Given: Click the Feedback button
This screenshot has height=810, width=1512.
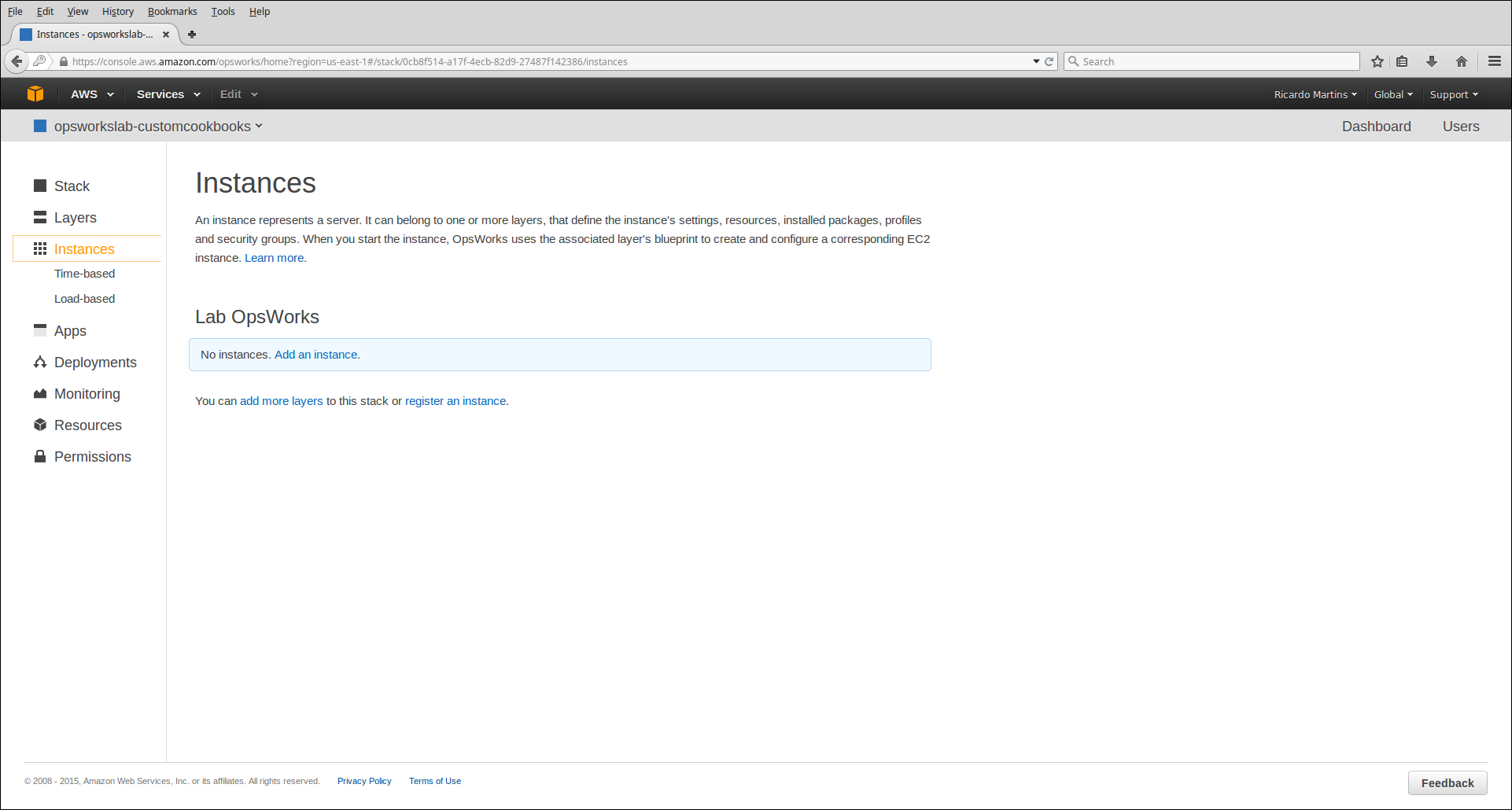Looking at the screenshot, I should point(1447,783).
